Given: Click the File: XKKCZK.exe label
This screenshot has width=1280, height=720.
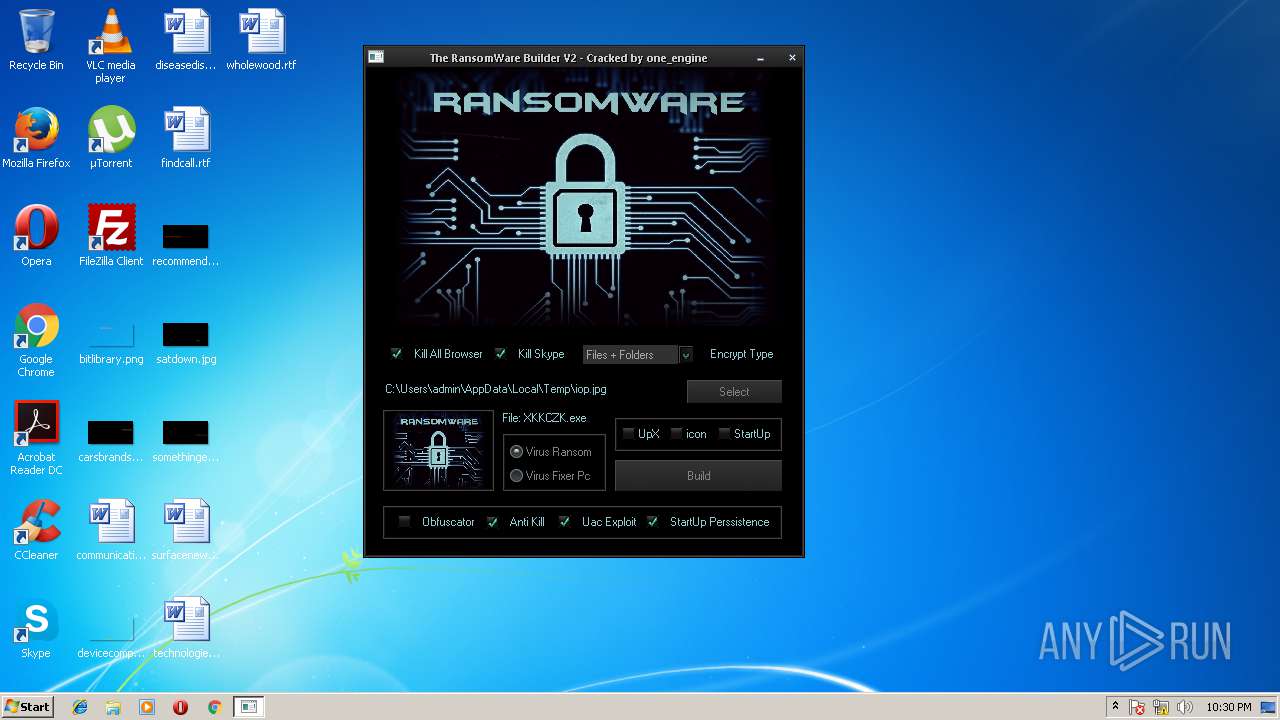Looking at the screenshot, I should 544,418.
